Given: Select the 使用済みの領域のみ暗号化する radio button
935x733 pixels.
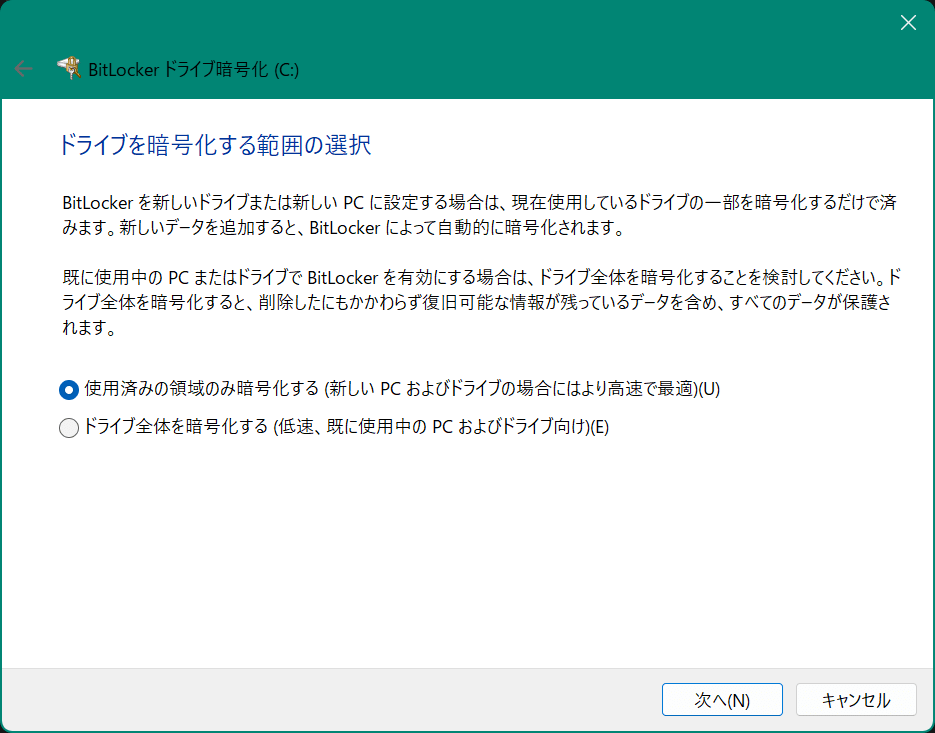Looking at the screenshot, I should [69, 390].
